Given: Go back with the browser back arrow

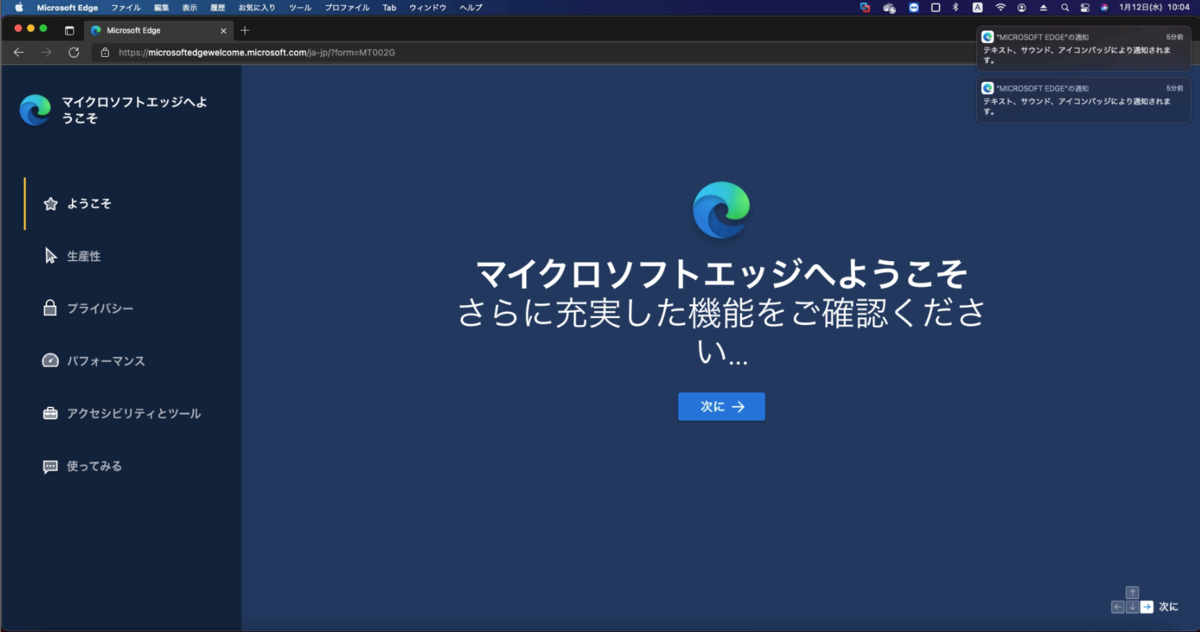Looking at the screenshot, I should (x=19, y=52).
